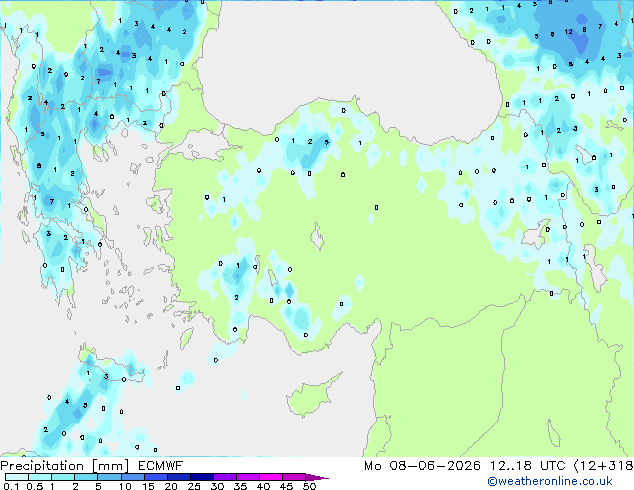Click the '35' legend scale label
634x490 pixels.
pyautogui.click(x=240, y=486)
